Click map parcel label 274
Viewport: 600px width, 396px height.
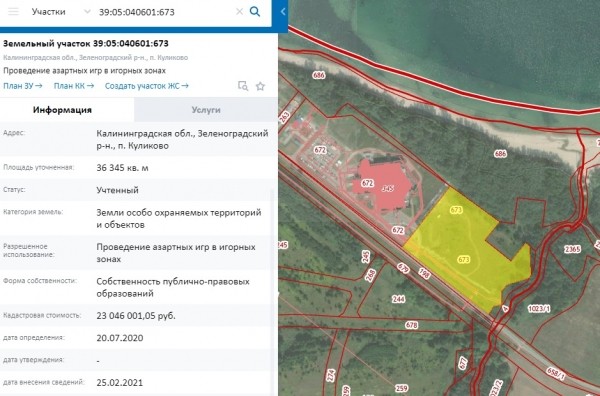tap(331, 376)
